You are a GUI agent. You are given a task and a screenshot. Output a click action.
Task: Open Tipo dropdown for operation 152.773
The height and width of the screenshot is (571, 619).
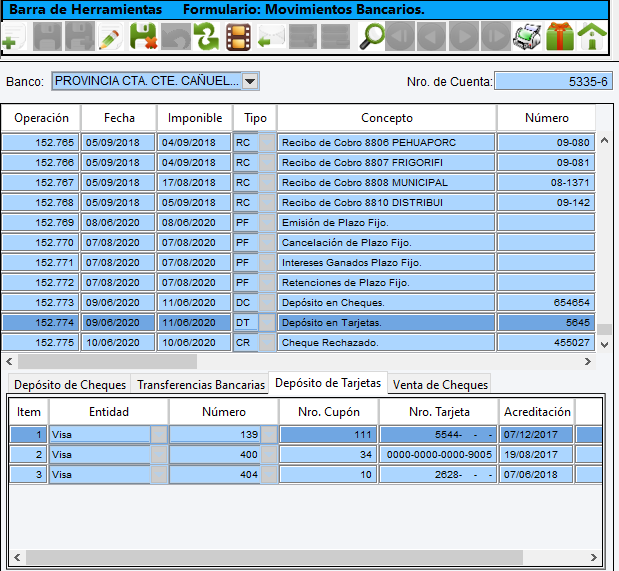267,302
